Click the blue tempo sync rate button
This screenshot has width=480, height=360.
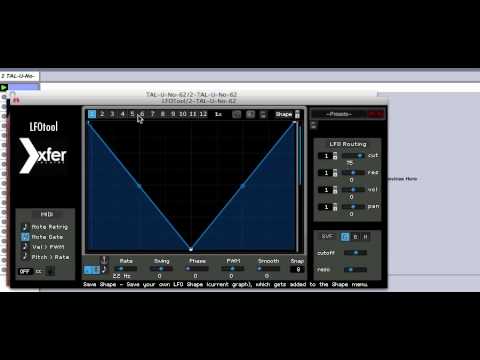tap(92, 270)
